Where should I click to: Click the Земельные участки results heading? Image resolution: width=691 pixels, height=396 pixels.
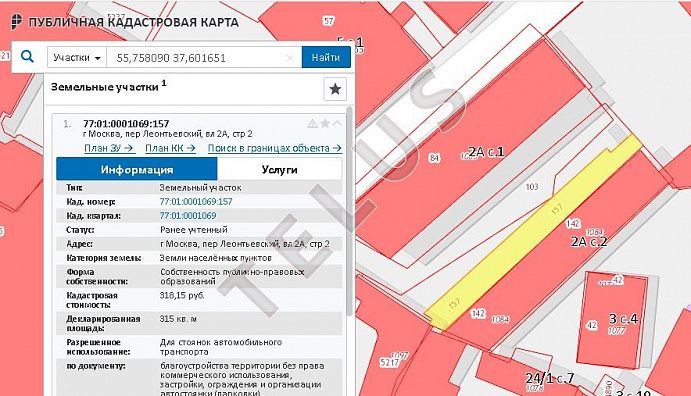coord(108,86)
